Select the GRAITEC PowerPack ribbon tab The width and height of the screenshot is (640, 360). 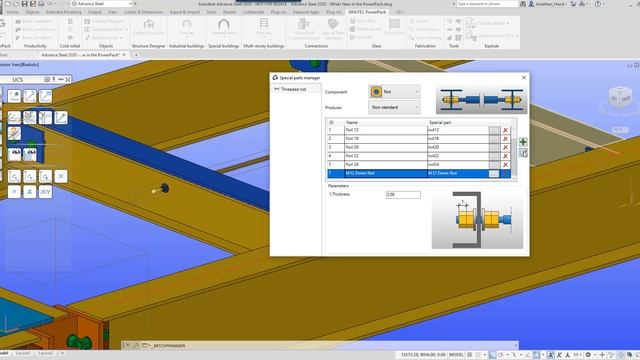pyautogui.click(x=367, y=12)
